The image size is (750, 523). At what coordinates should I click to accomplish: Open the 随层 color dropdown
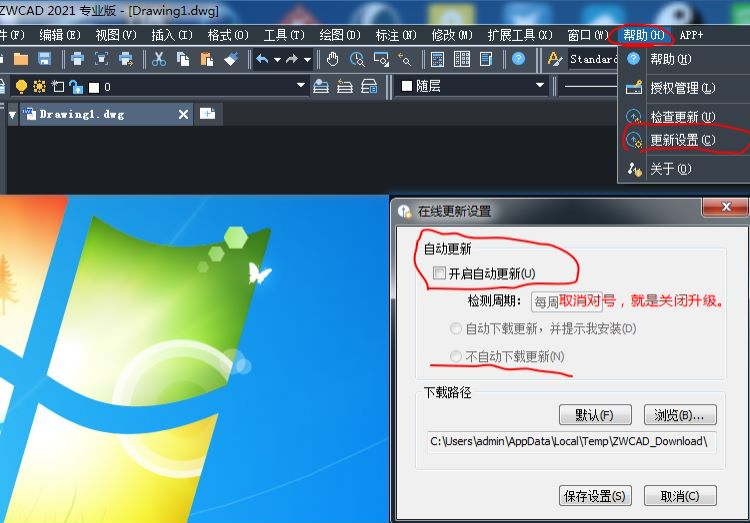click(474, 86)
